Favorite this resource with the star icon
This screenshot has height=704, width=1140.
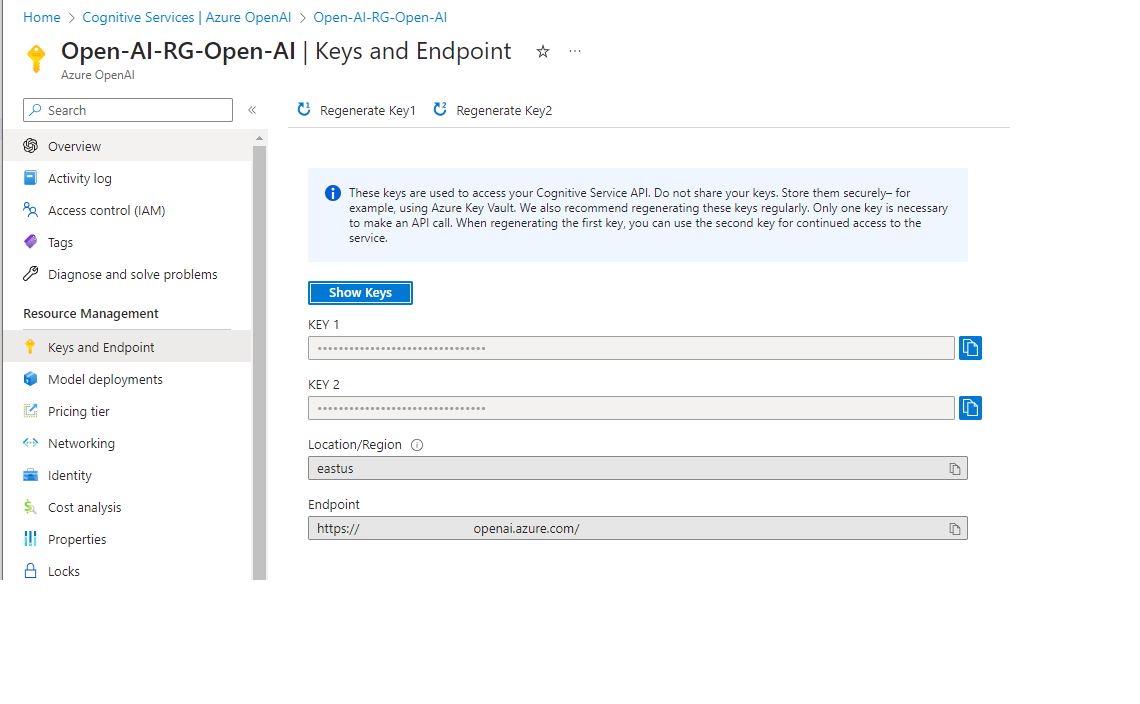click(542, 52)
